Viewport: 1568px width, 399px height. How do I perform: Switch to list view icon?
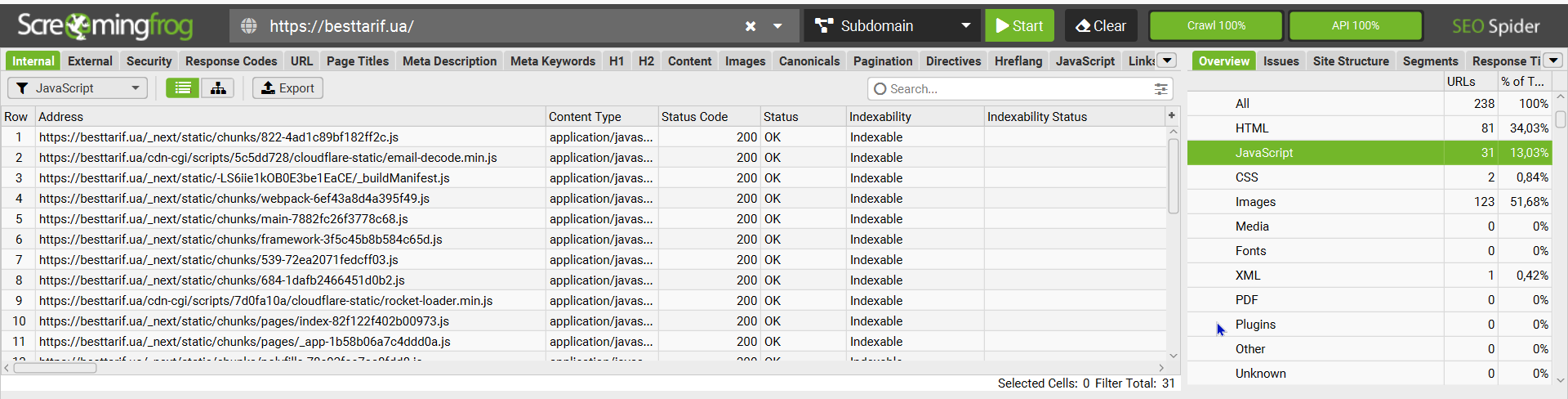point(183,88)
